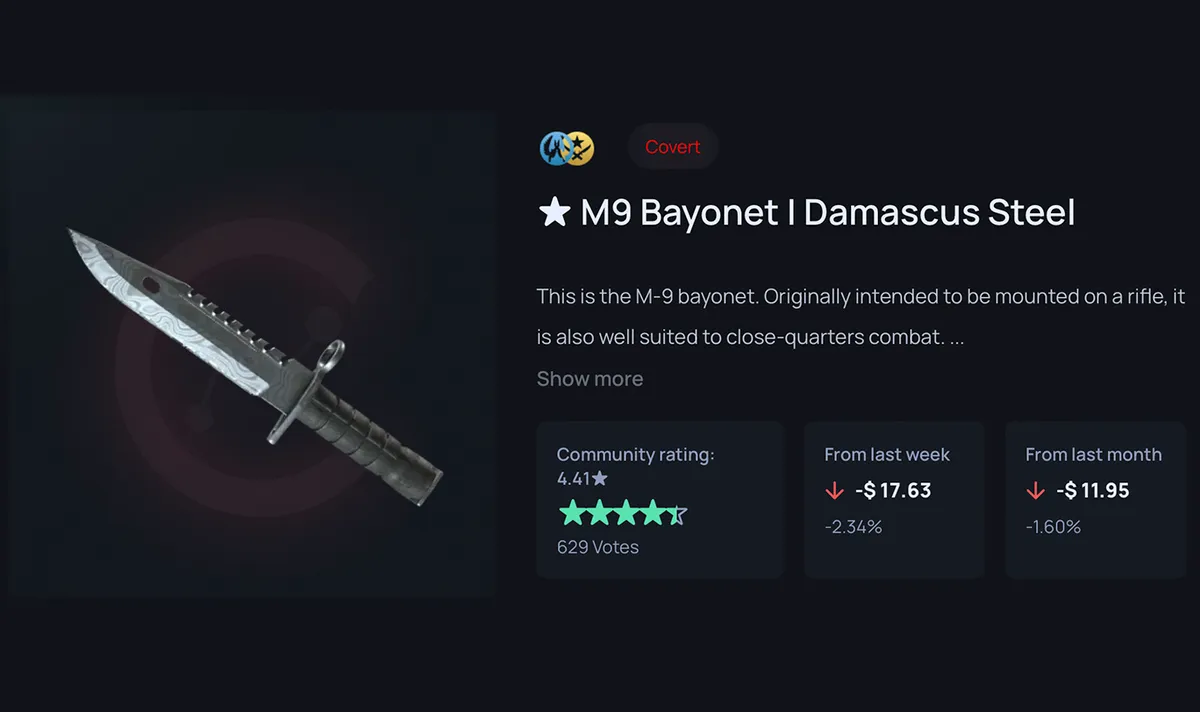1200x712 pixels.
Task: Click the white star before M9 Bayonet
Action: point(554,213)
